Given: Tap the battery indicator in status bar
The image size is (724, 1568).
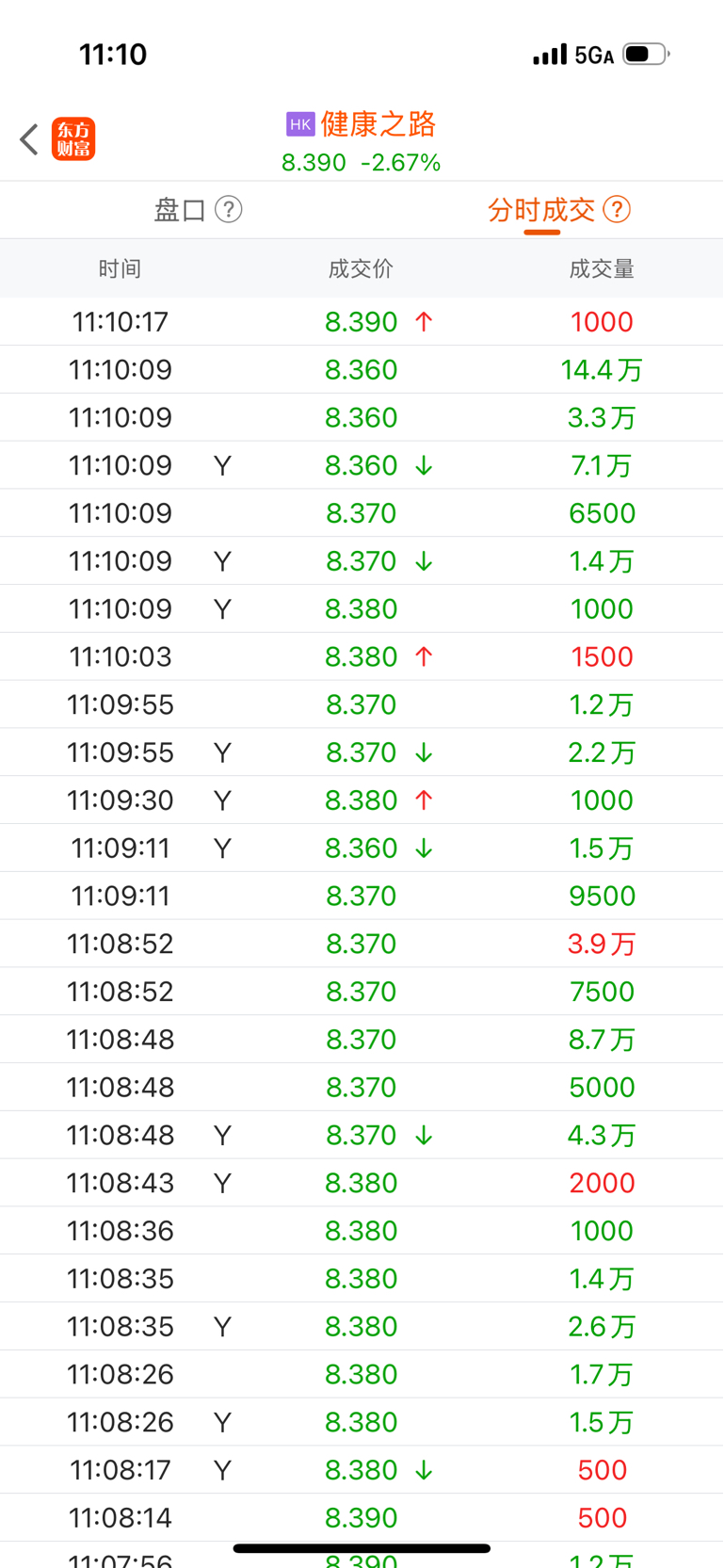Looking at the screenshot, I should [646, 55].
